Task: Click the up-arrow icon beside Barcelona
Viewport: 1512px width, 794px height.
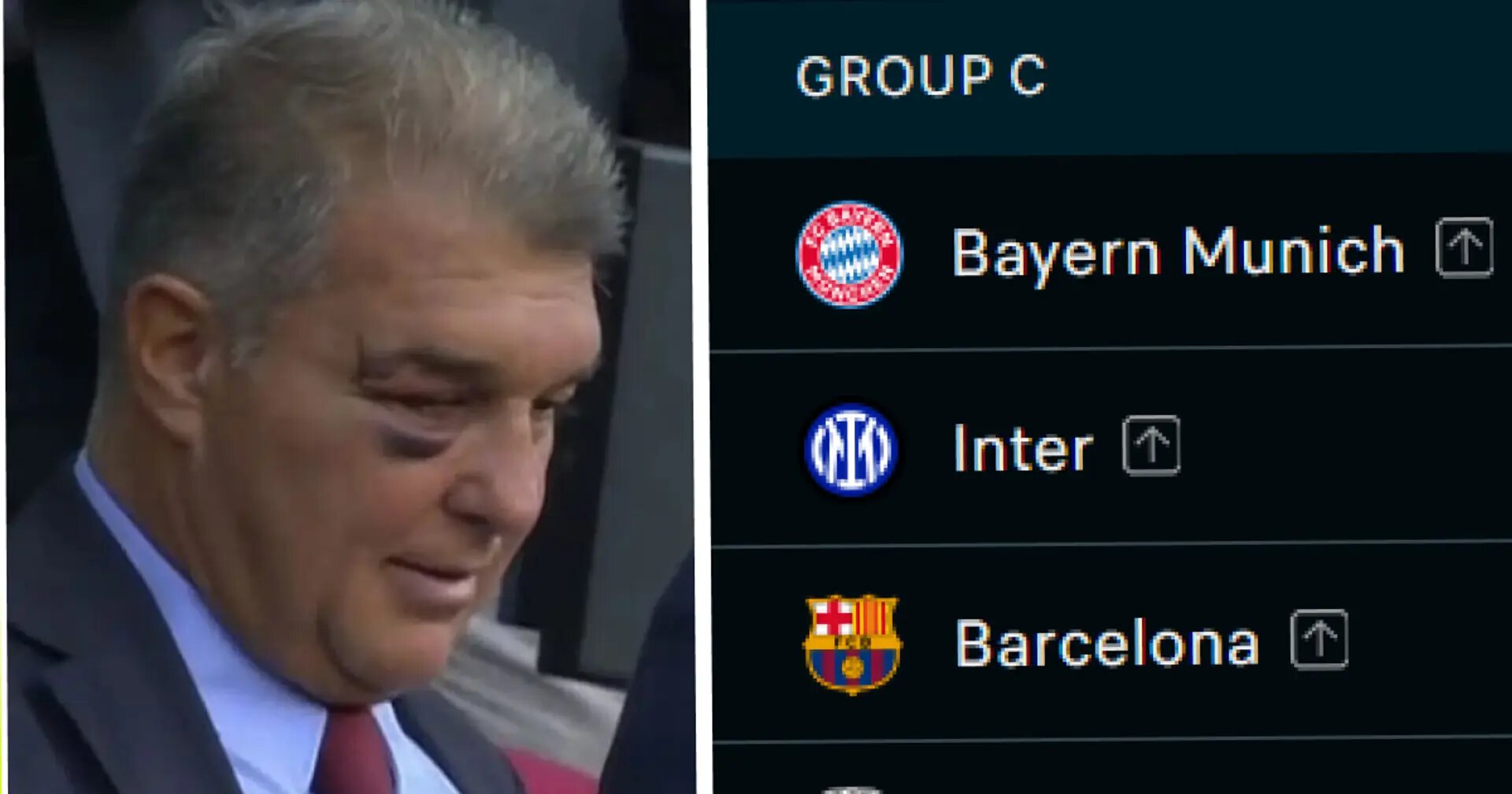Action: pyautogui.click(x=1319, y=640)
